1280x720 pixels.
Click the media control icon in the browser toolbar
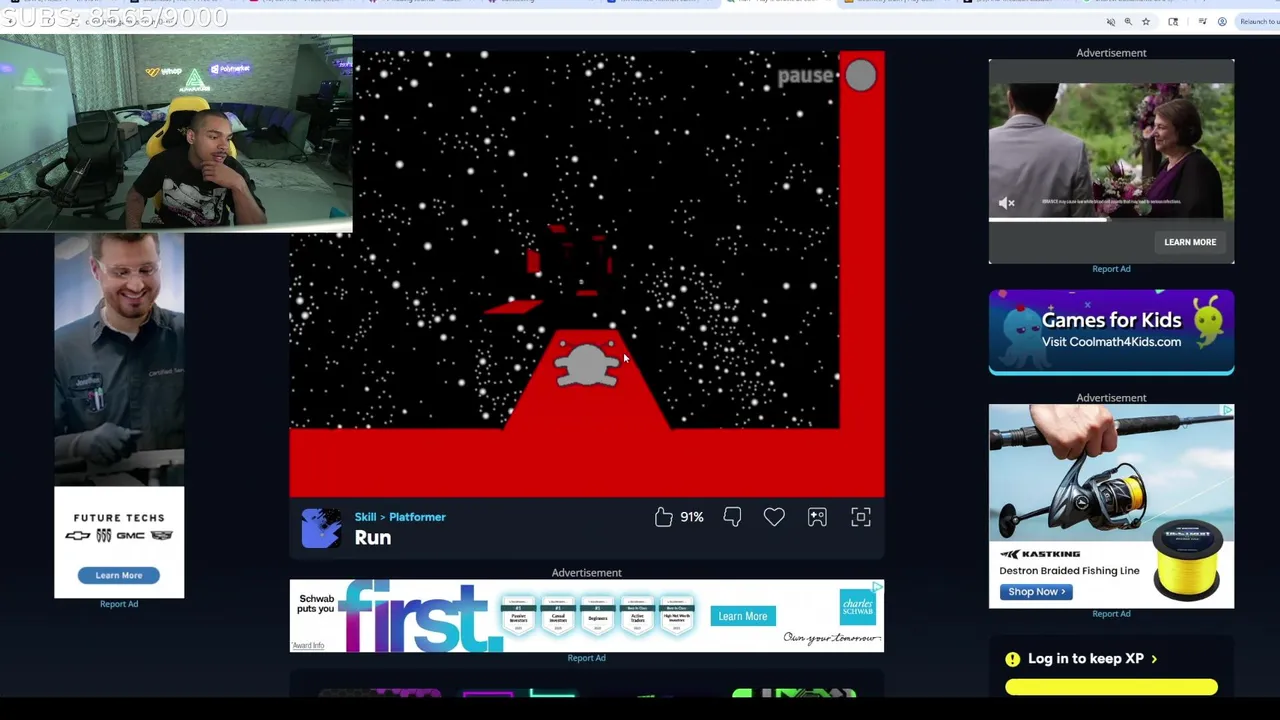tap(1203, 21)
